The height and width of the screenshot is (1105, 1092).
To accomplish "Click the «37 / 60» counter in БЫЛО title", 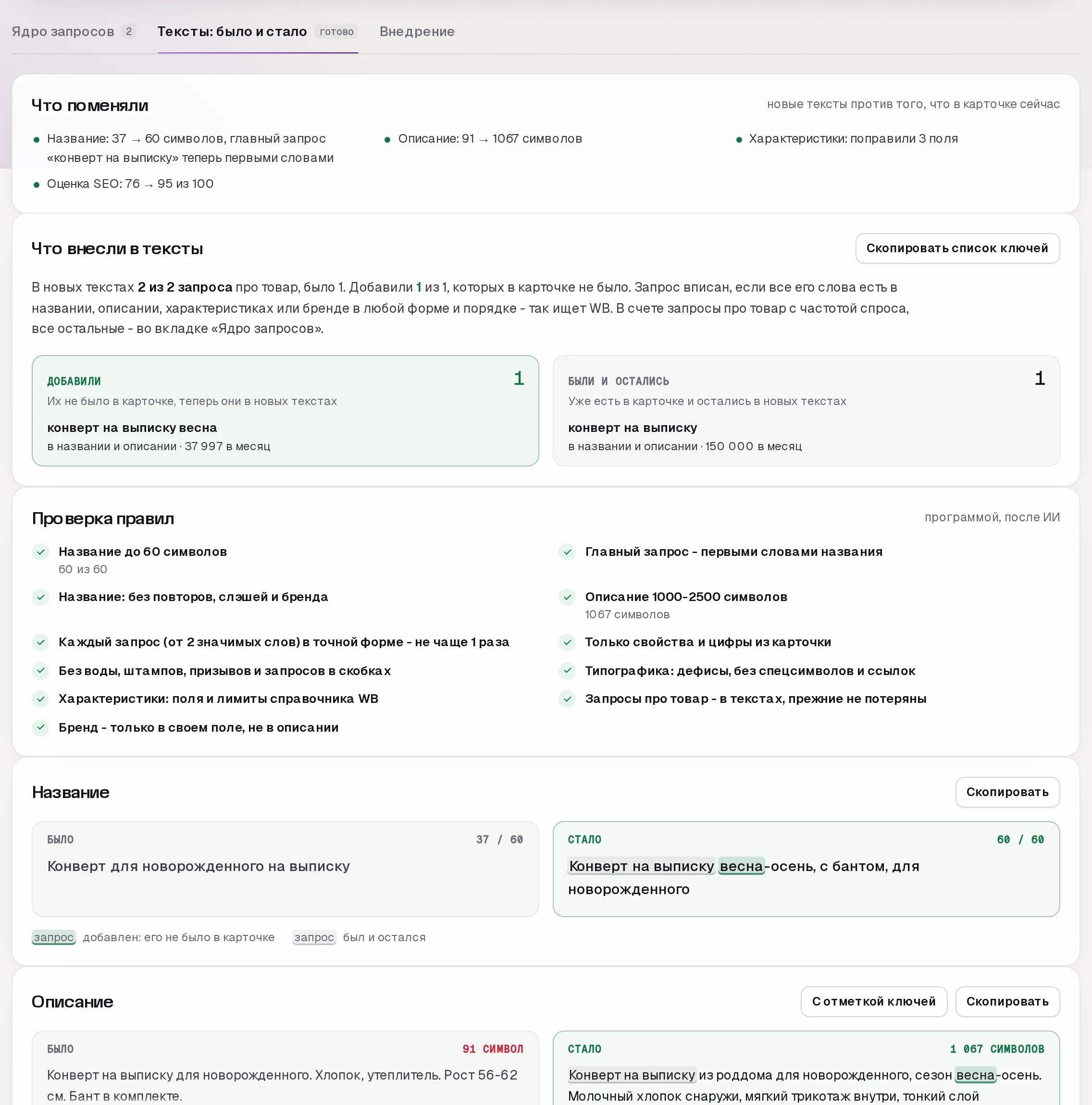I will click(x=500, y=840).
